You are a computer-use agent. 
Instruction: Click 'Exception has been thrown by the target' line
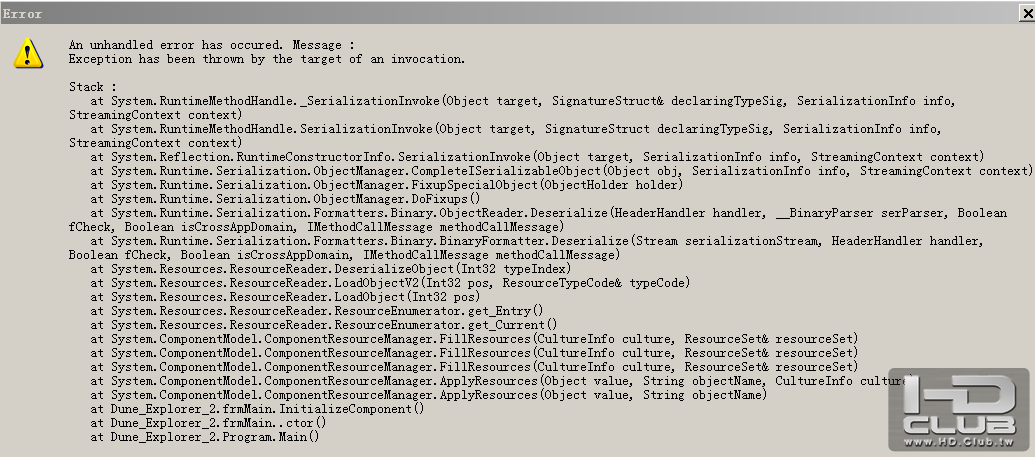[267, 59]
